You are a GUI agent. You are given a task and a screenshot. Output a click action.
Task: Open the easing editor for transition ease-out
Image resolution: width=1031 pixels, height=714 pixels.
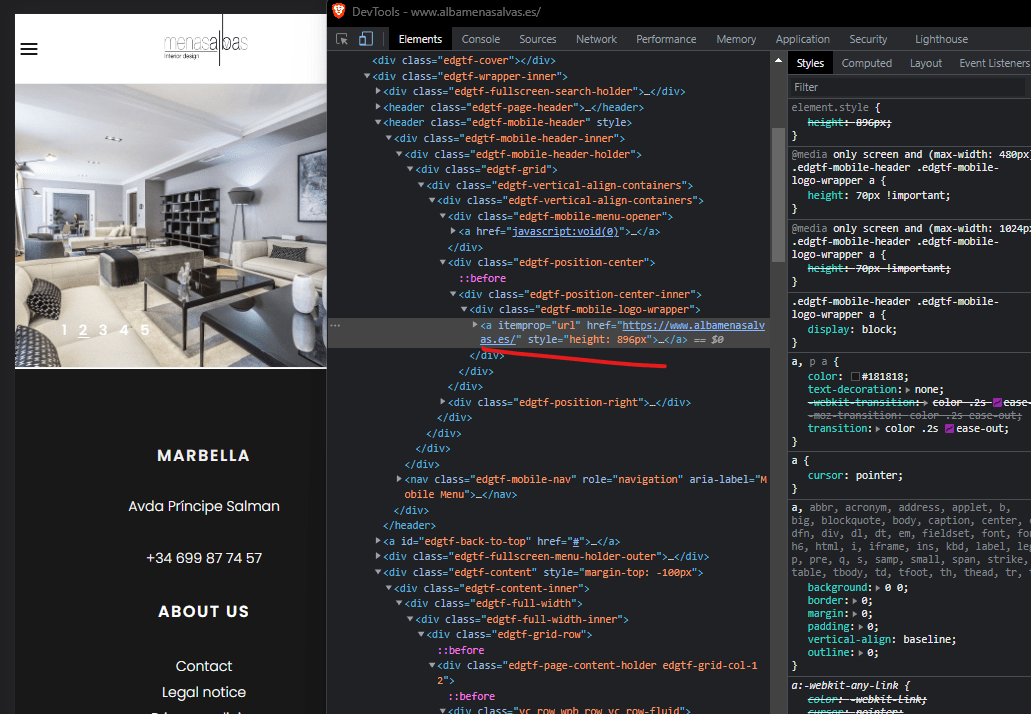pos(949,429)
